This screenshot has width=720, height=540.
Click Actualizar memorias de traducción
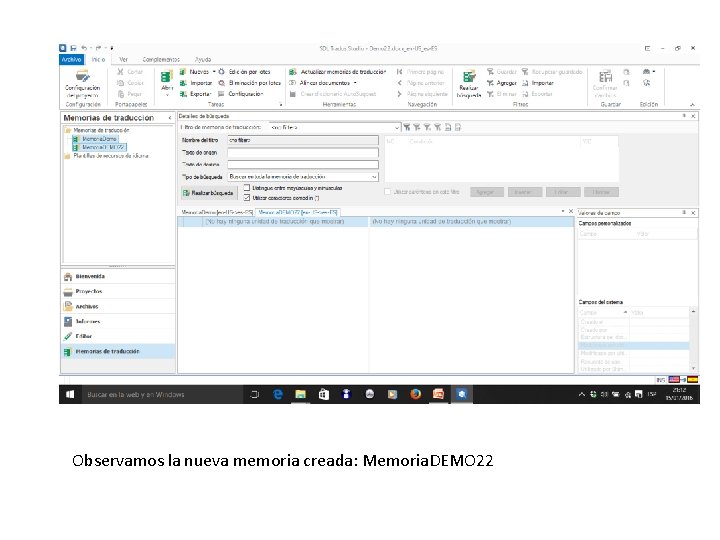click(x=338, y=72)
